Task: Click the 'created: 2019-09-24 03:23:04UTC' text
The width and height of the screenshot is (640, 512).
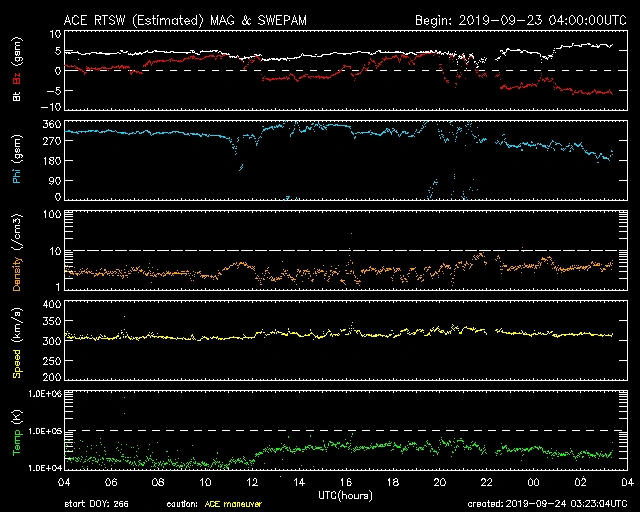Action: [x=547, y=504]
